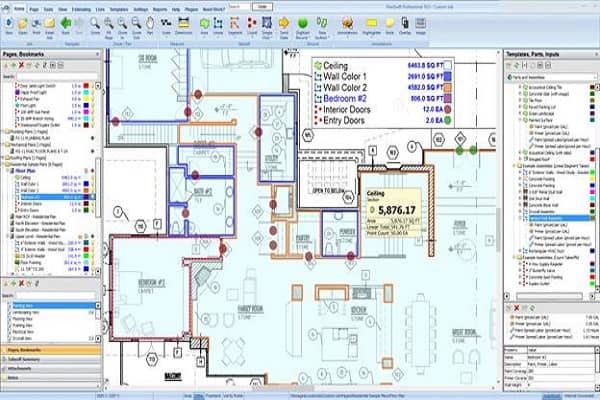Viewport: 600px width, 400px height.
Task: Click red X delete icon in Pages panel toolbar
Action: 21,65
